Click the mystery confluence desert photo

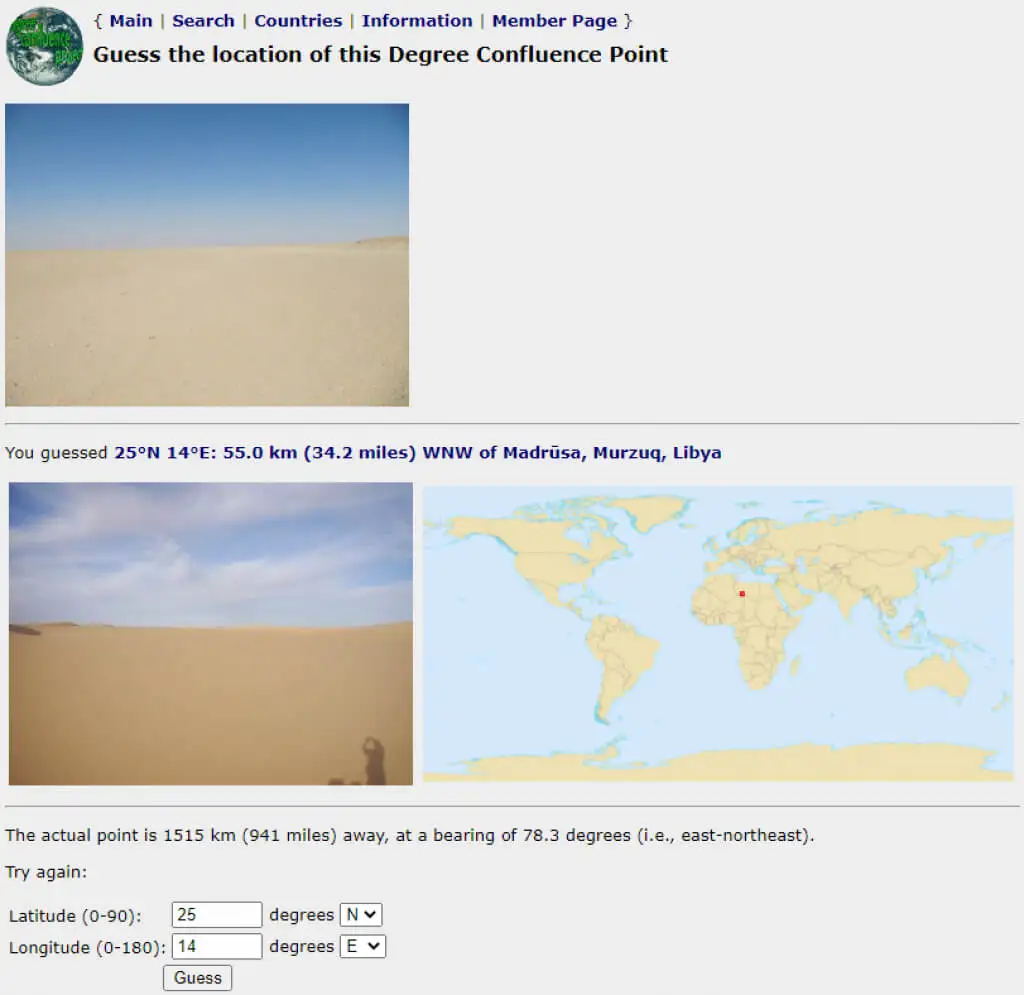[x=207, y=255]
